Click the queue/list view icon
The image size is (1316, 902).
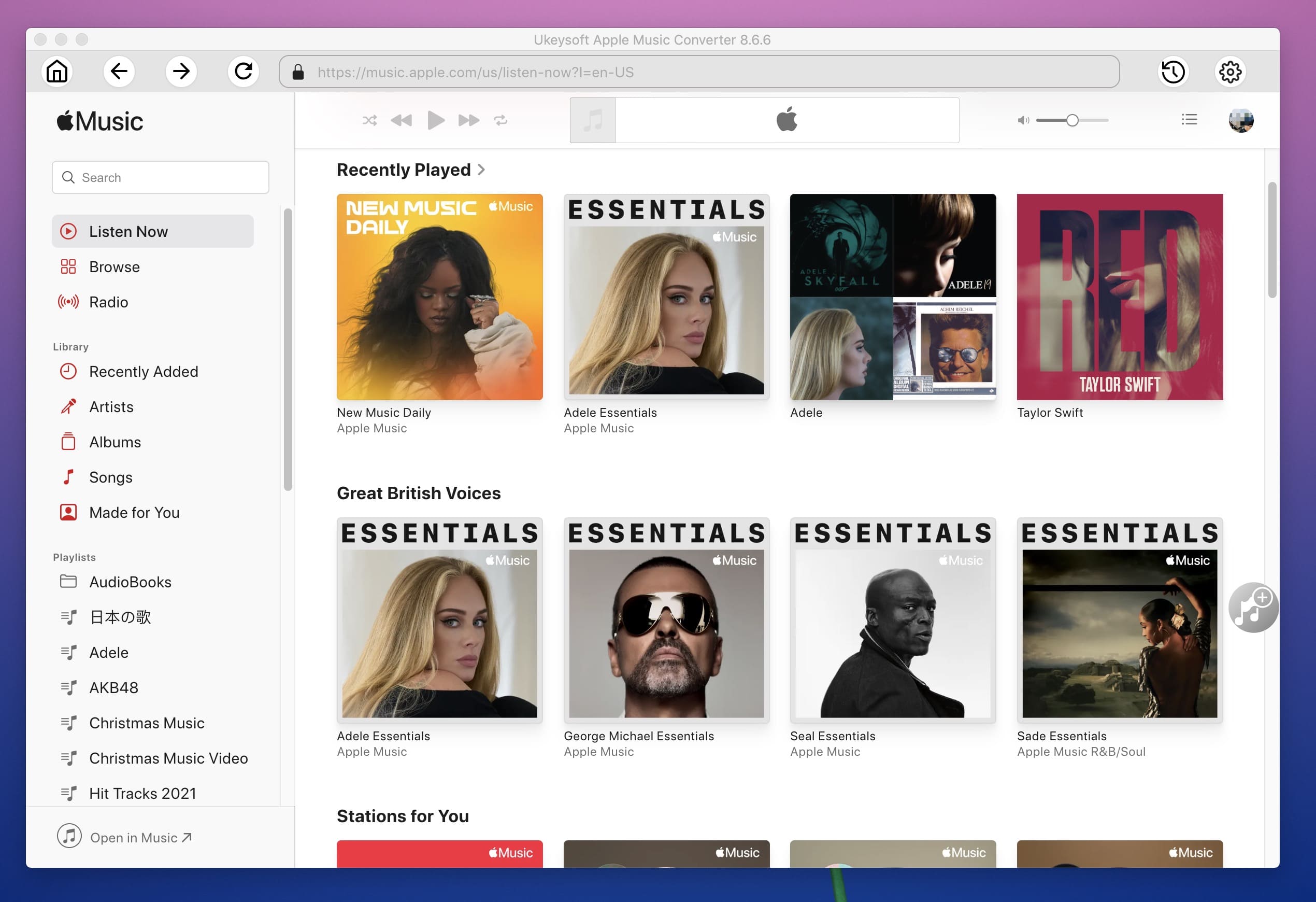pos(1191,120)
